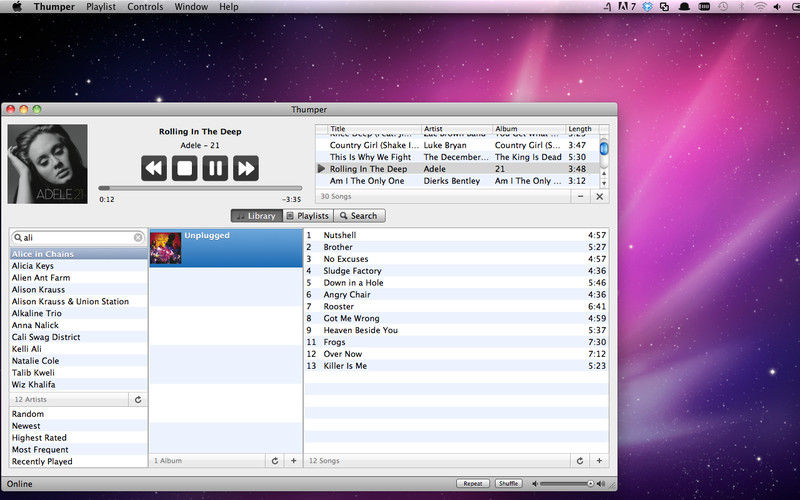Refresh the artists list
800x500 pixels.
coord(138,399)
